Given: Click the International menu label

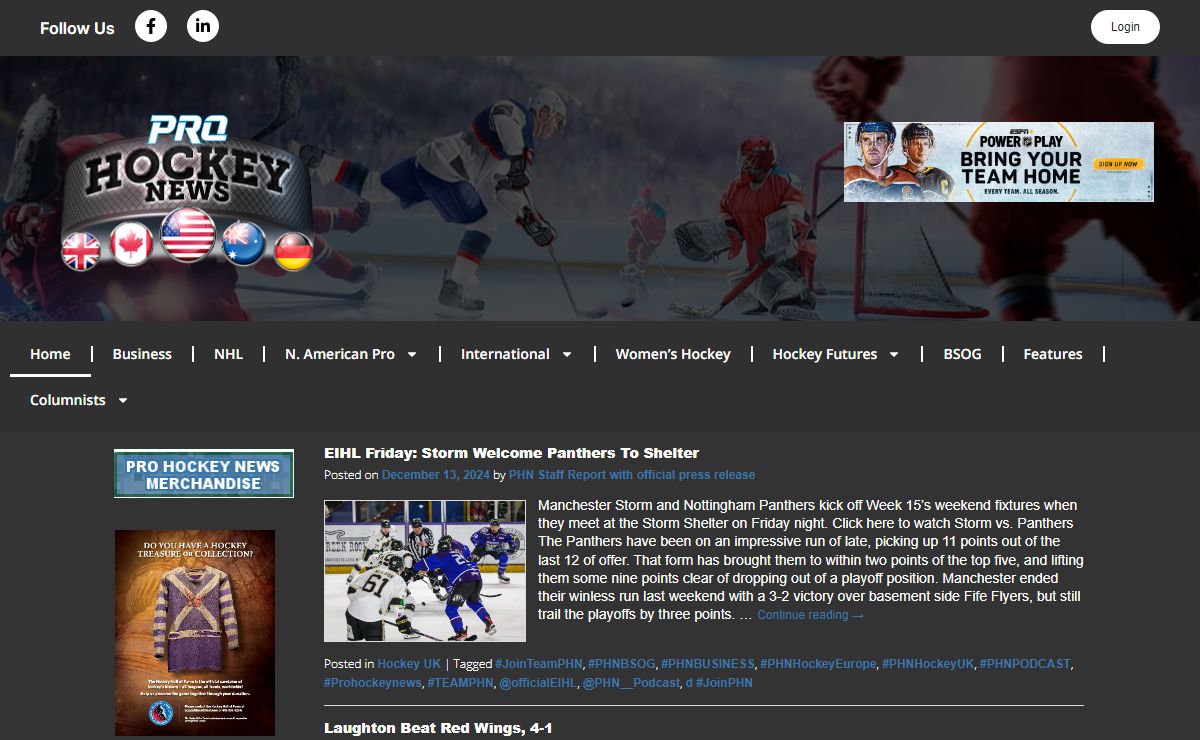Looking at the screenshot, I should click(505, 354).
